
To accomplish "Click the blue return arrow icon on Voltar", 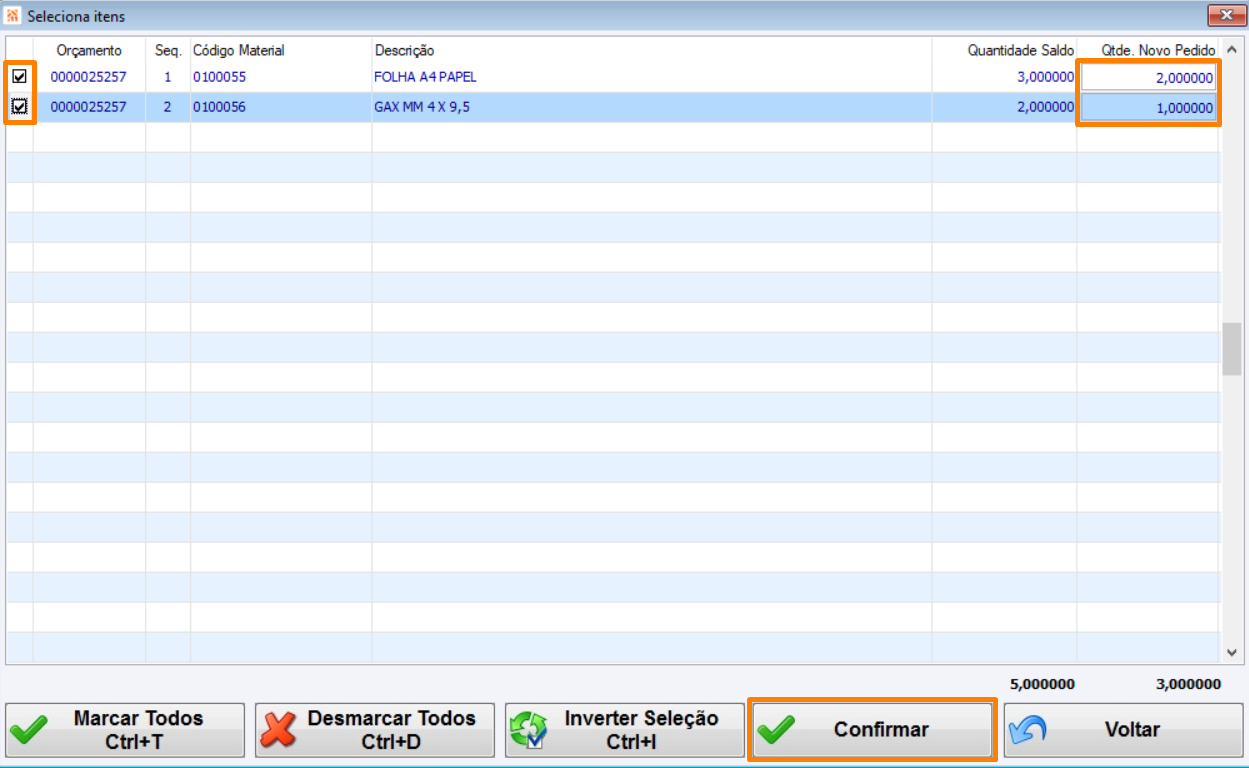I will coord(1026,731).
